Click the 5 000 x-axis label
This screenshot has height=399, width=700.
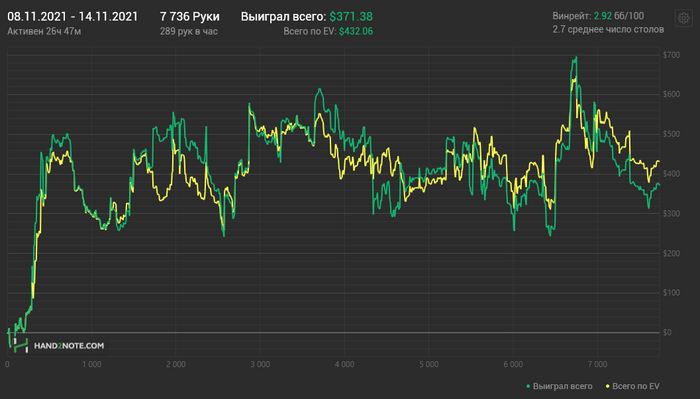pos(429,364)
